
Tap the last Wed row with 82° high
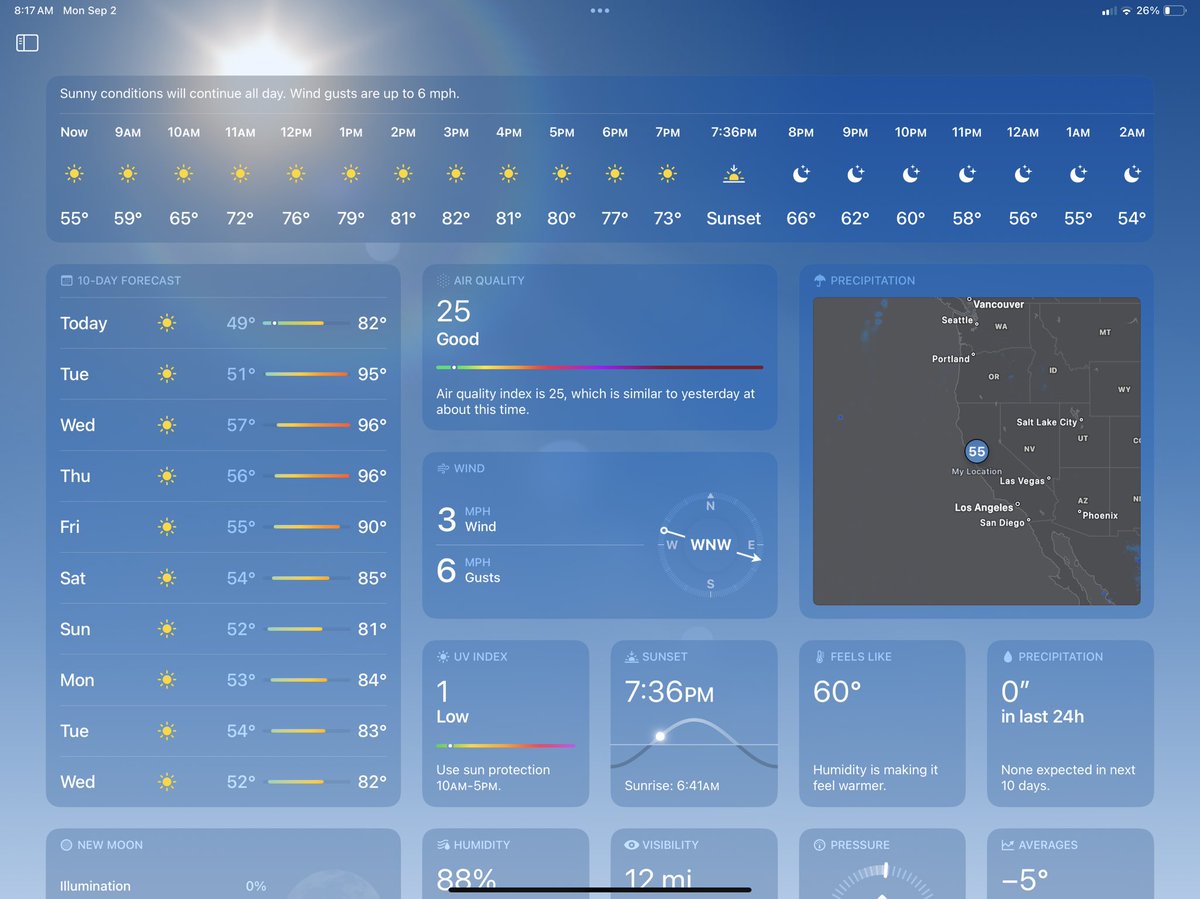223,782
